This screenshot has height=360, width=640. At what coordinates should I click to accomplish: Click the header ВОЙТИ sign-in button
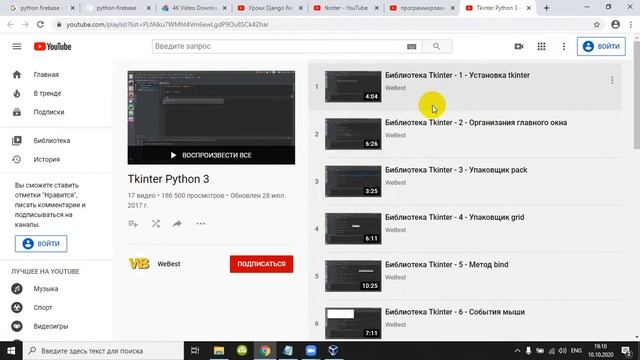601,46
